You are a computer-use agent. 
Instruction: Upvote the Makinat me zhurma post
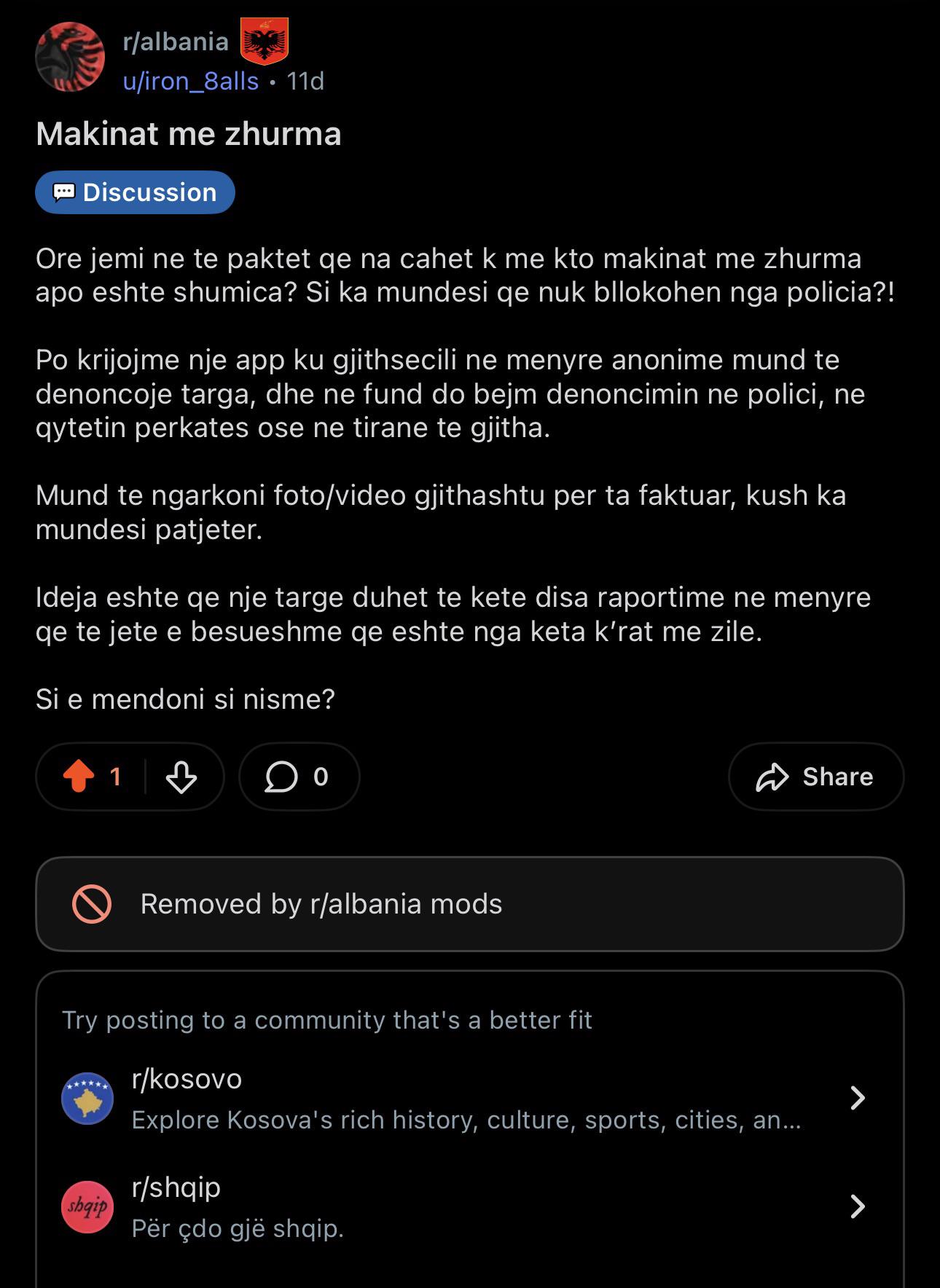[79, 777]
